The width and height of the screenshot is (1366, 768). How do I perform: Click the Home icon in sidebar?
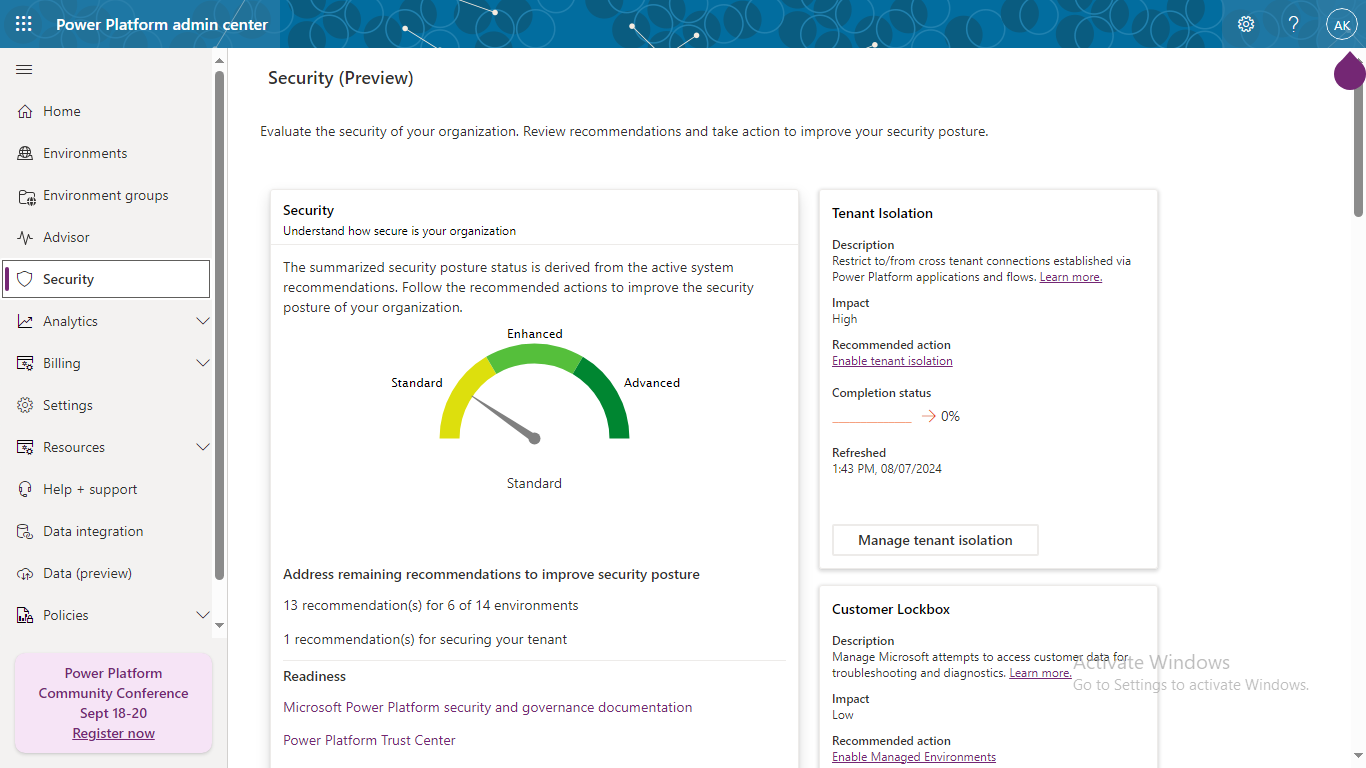point(26,112)
